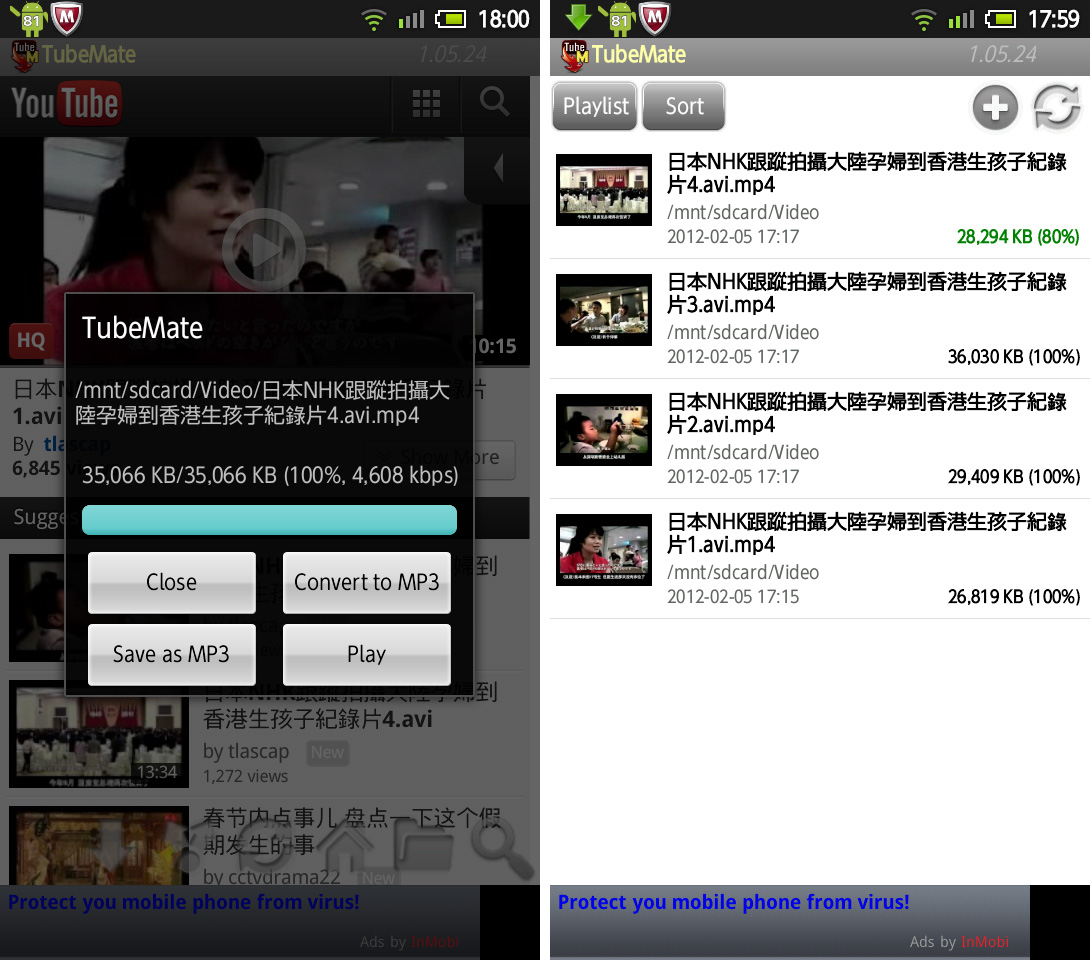The height and width of the screenshot is (960, 1090).
Task: Open the Playlist tab
Action: [x=596, y=106]
